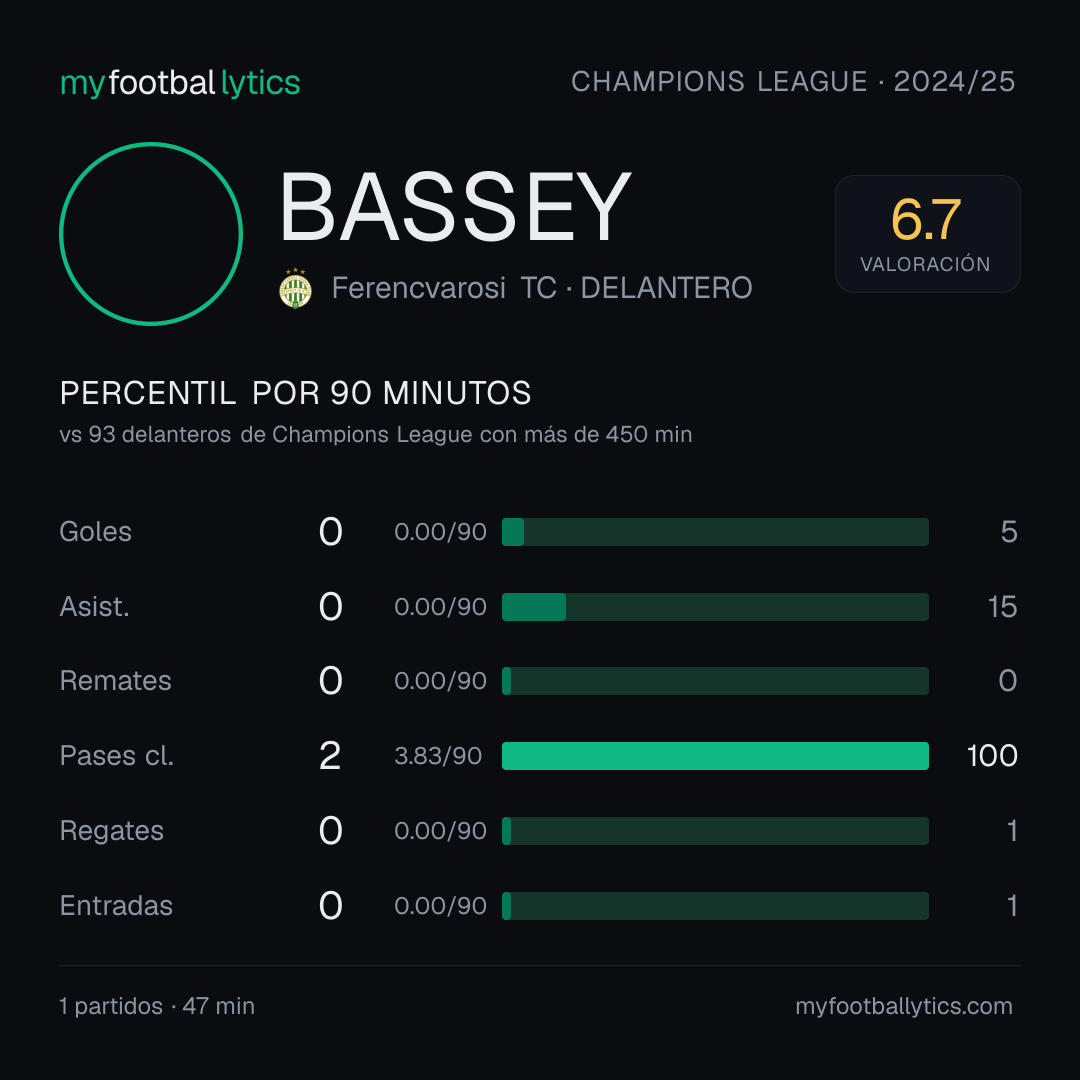Click the Asist. percentile bar
The image size is (1080, 1080).
click(x=715, y=607)
